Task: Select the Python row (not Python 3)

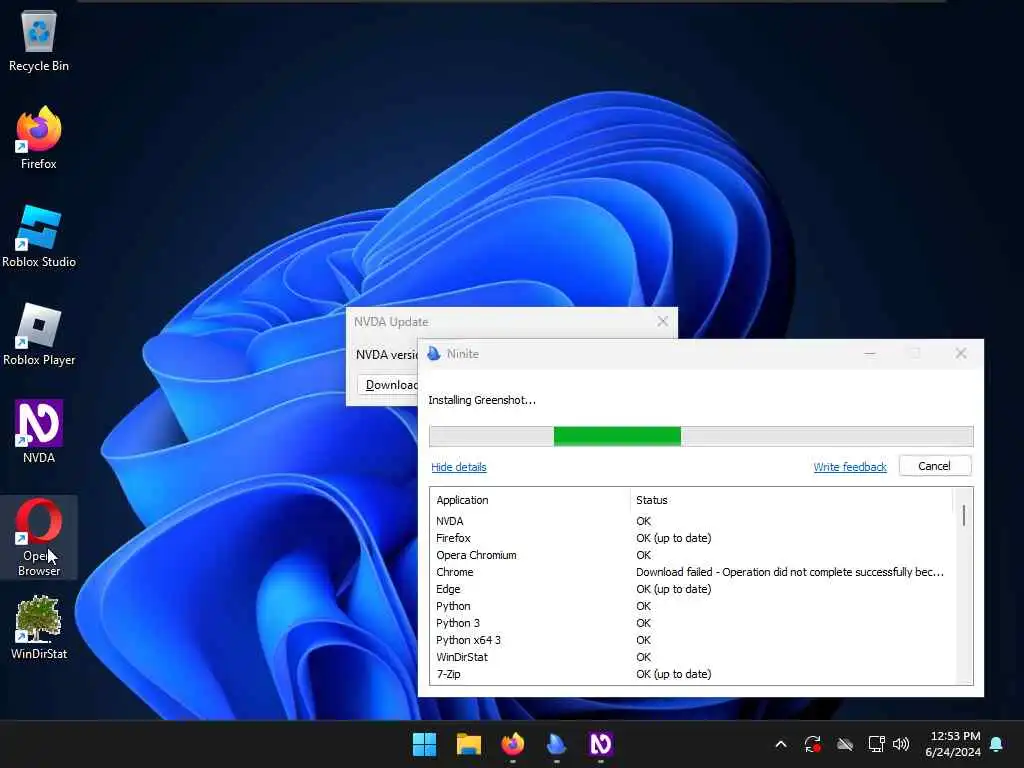Action: click(x=691, y=606)
